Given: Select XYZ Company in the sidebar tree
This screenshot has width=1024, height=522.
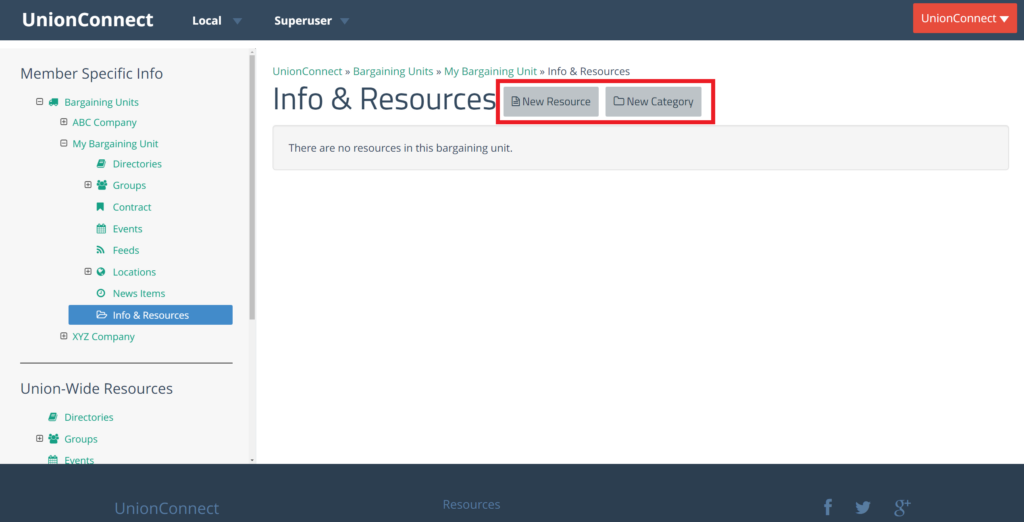Looking at the screenshot, I should [x=103, y=336].
